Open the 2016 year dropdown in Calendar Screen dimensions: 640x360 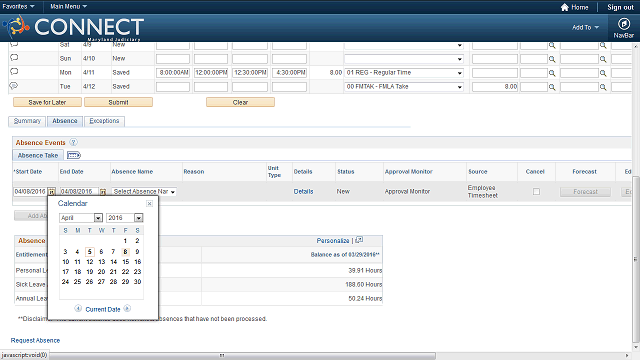(124, 218)
